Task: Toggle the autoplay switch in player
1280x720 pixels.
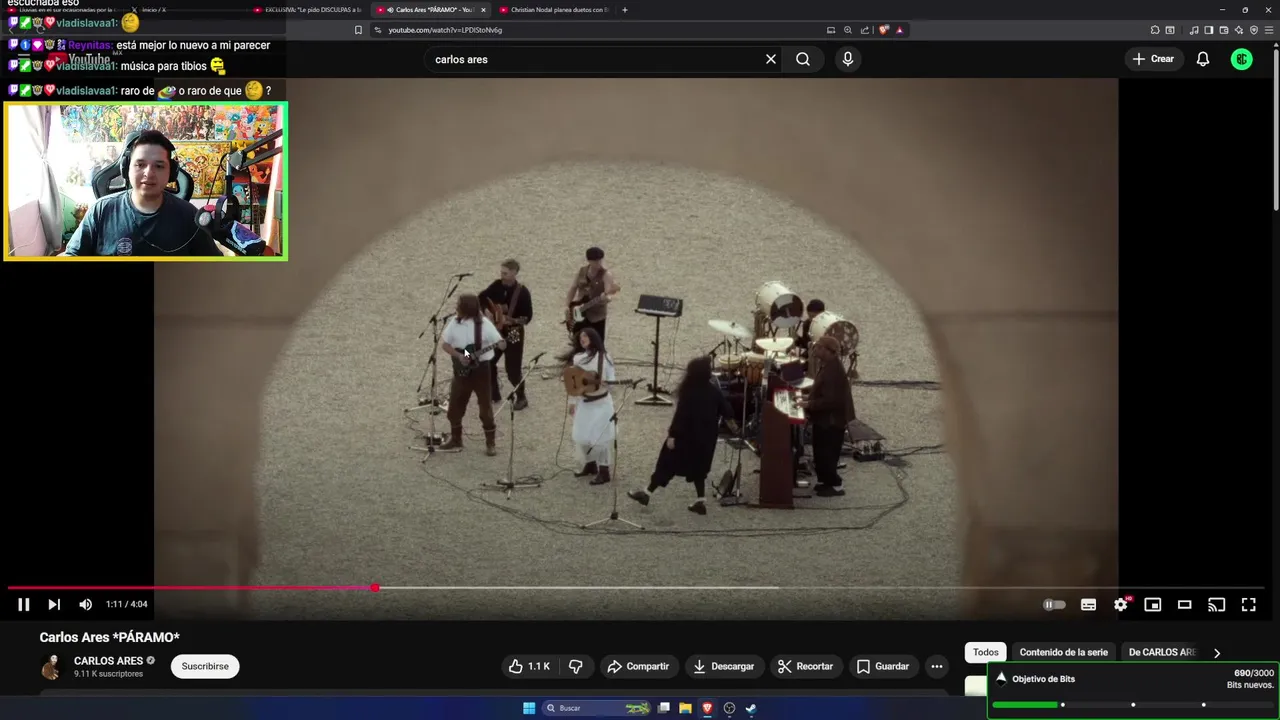Action: [1054, 604]
